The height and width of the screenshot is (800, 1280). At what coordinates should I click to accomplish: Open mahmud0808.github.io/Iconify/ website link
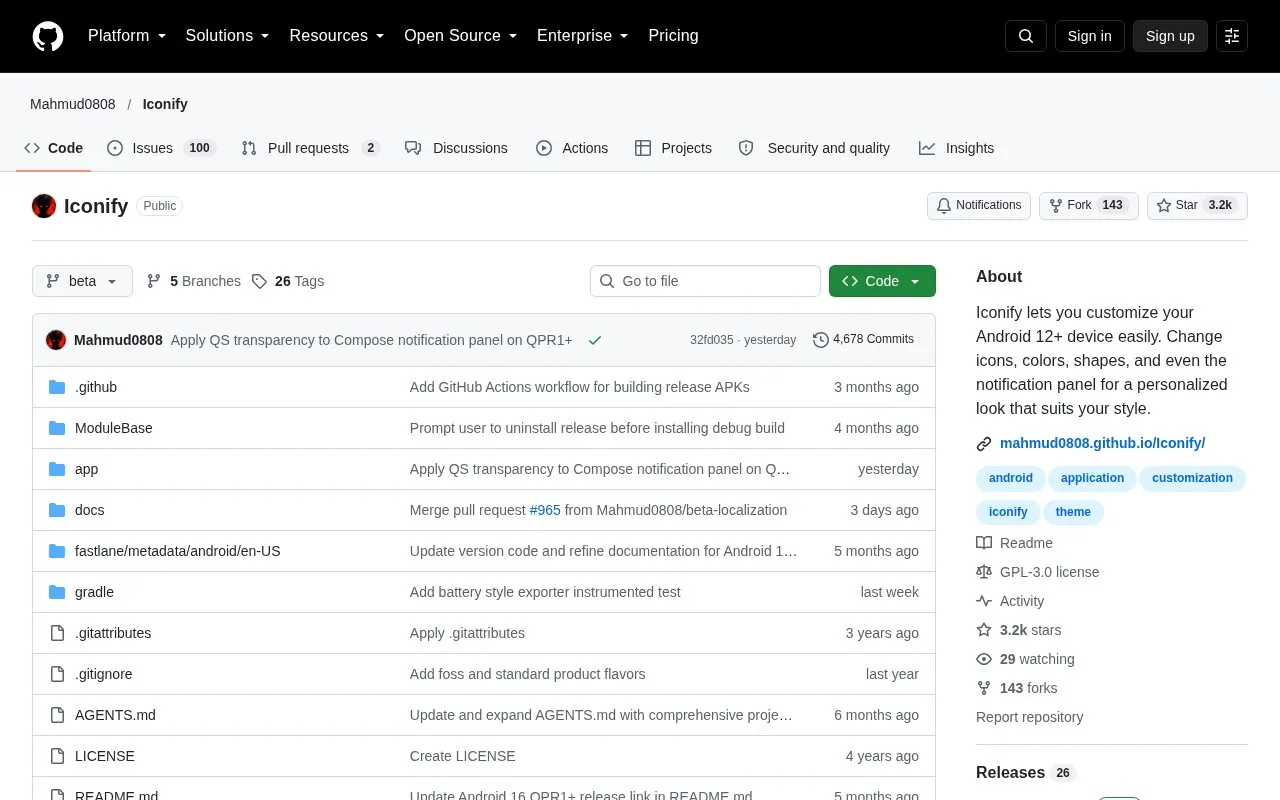pyautogui.click(x=1102, y=443)
